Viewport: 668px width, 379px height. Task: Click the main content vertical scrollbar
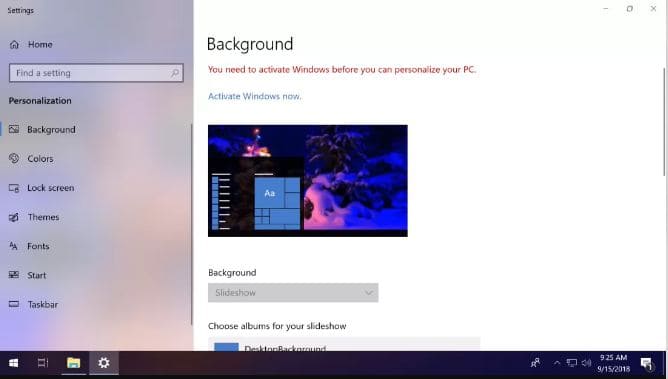[664, 121]
